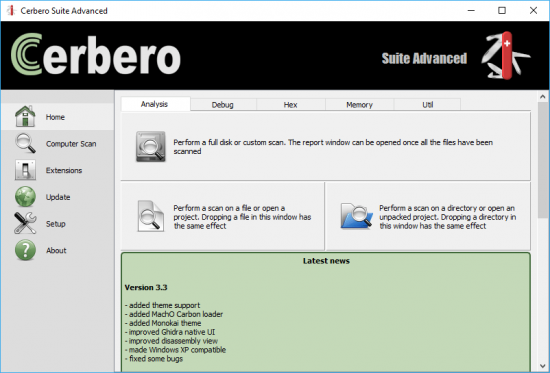Screen dimensions: 550x373
Task: Open Computer Scan magnifier icon
Action: [x=25, y=143]
